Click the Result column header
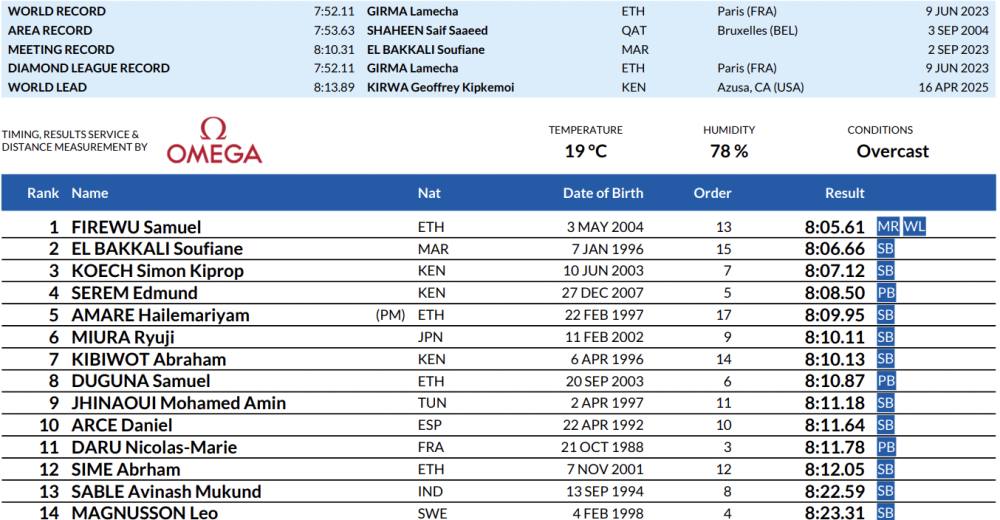1000x520 pixels. tap(845, 193)
